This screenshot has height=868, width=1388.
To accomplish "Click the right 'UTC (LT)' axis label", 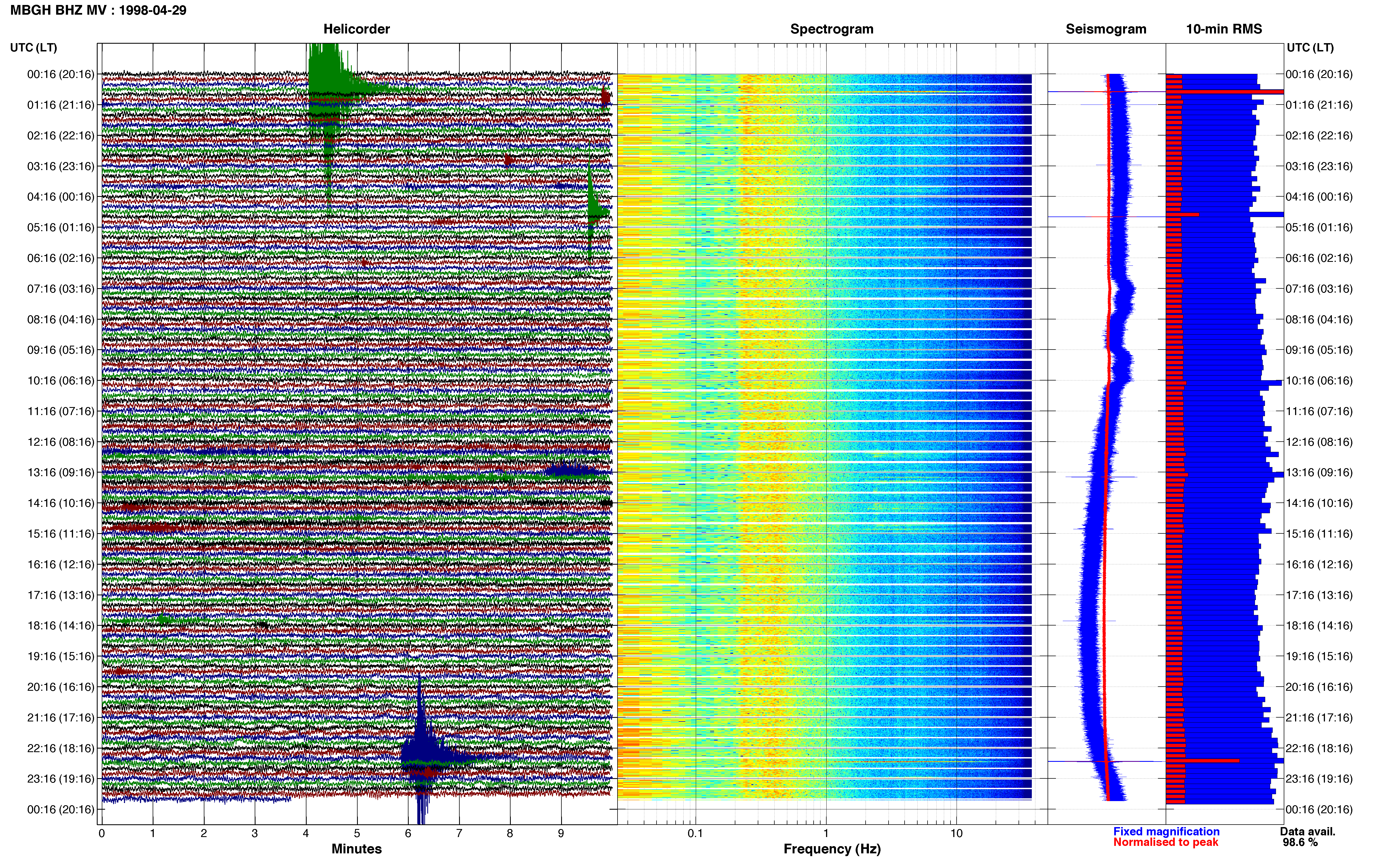I will [1311, 48].
